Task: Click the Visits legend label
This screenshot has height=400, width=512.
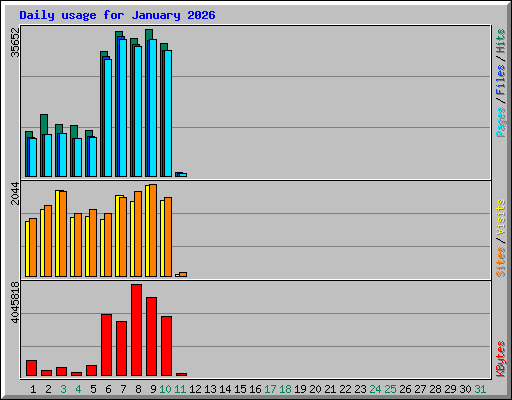Action: [x=501, y=217]
